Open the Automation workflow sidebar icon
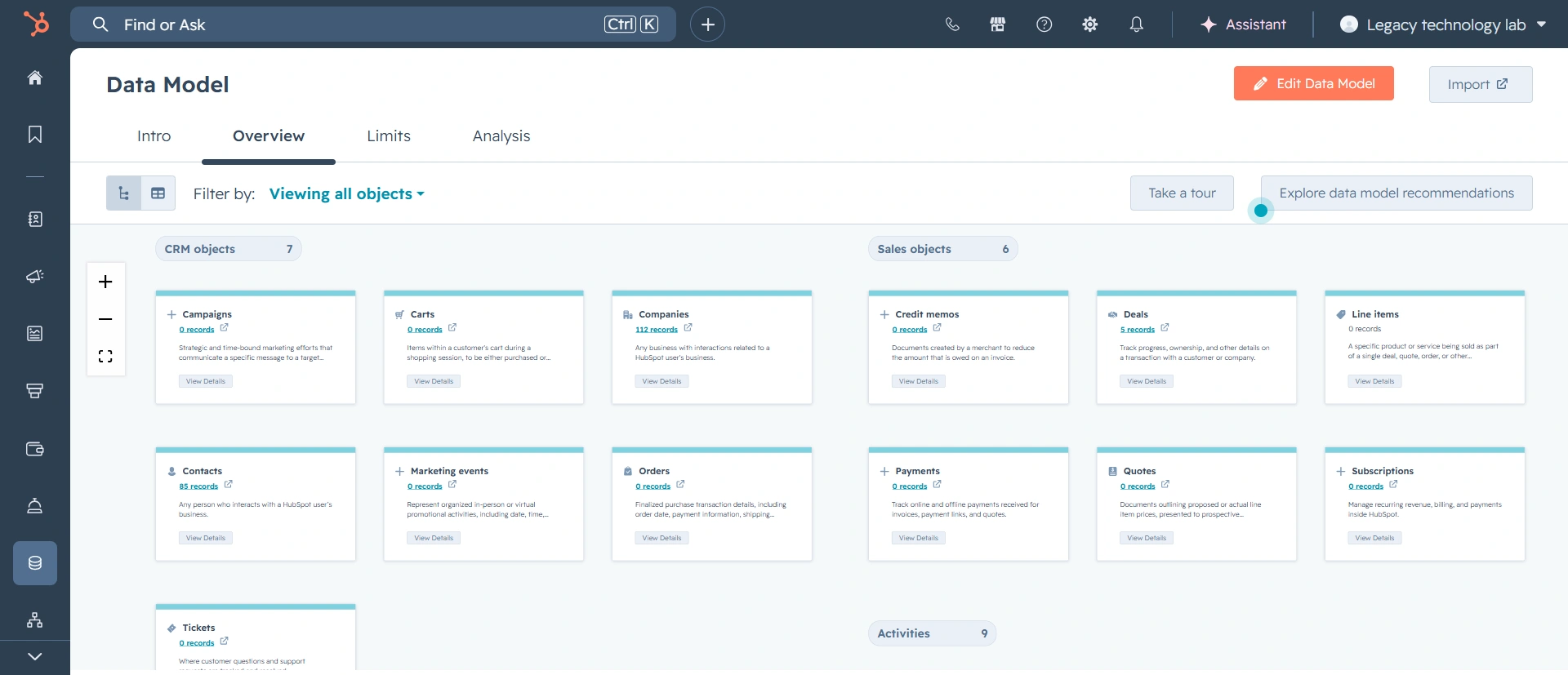1568x675 pixels. (x=35, y=620)
